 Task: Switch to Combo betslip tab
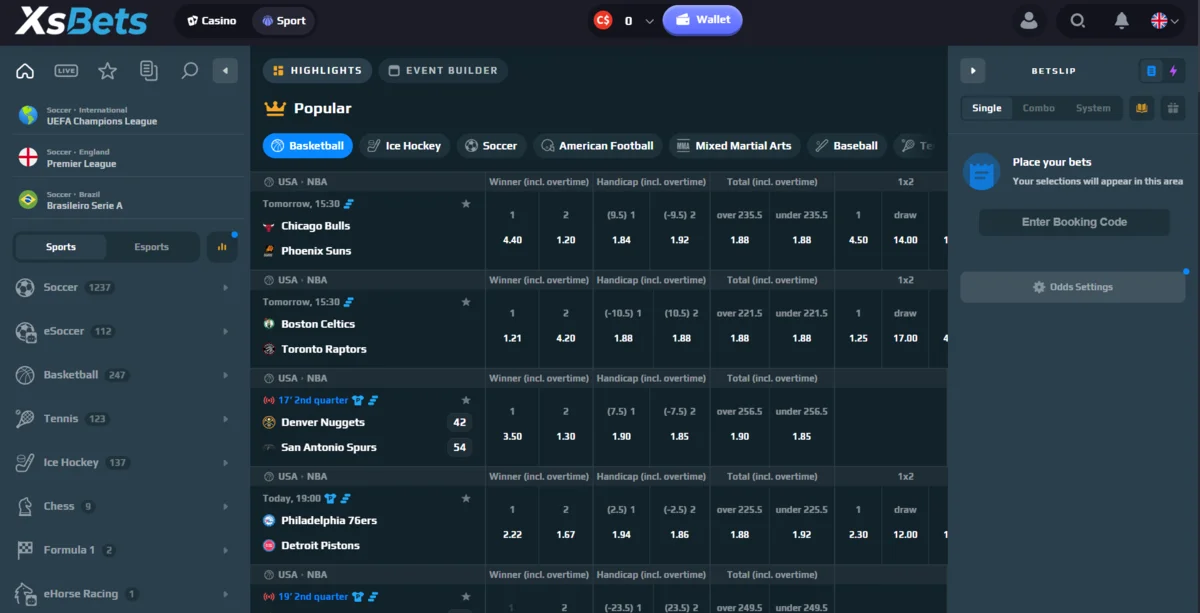pyautogui.click(x=1038, y=108)
